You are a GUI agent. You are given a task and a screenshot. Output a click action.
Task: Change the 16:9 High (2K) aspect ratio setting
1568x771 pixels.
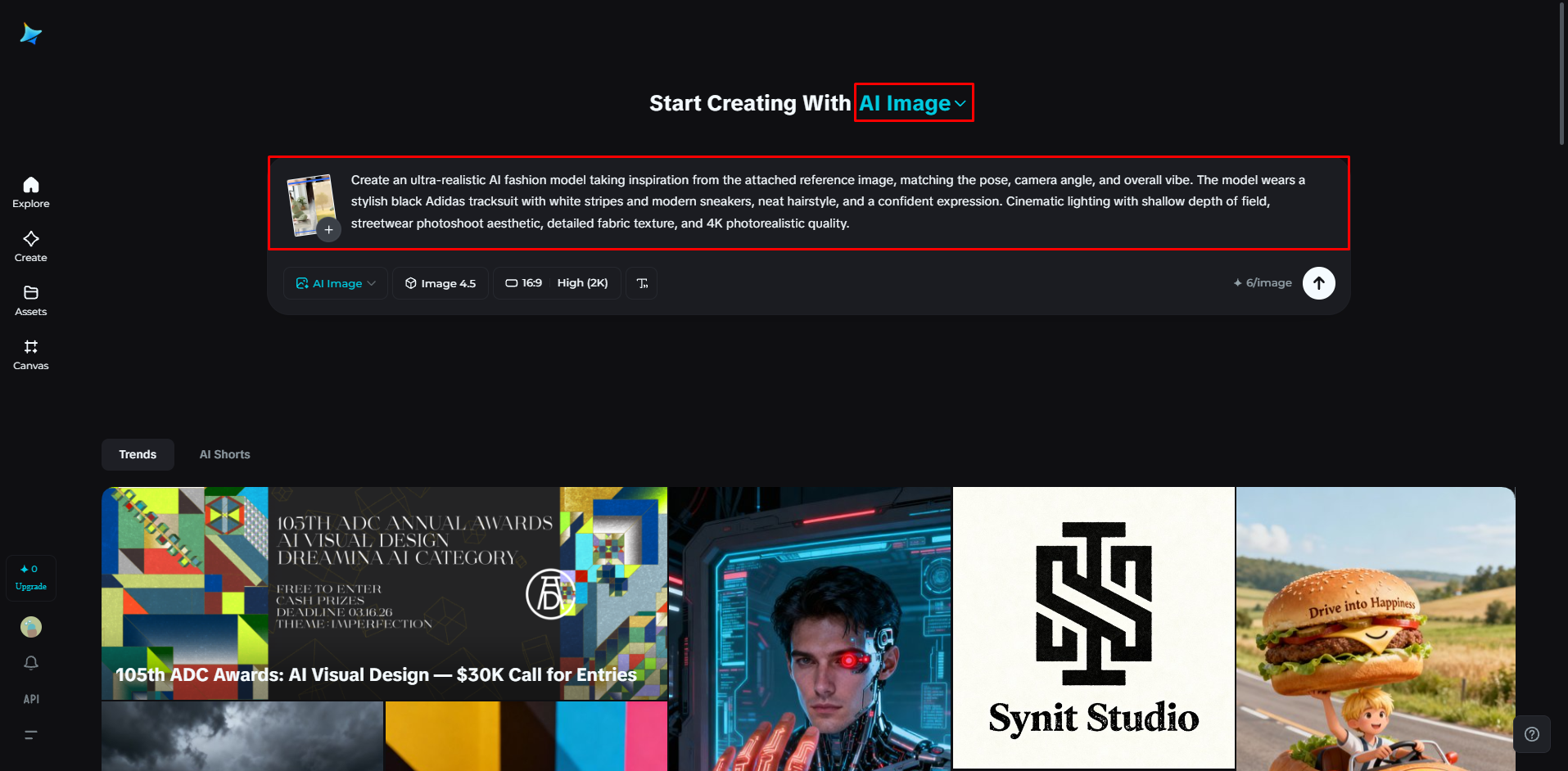(x=557, y=283)
